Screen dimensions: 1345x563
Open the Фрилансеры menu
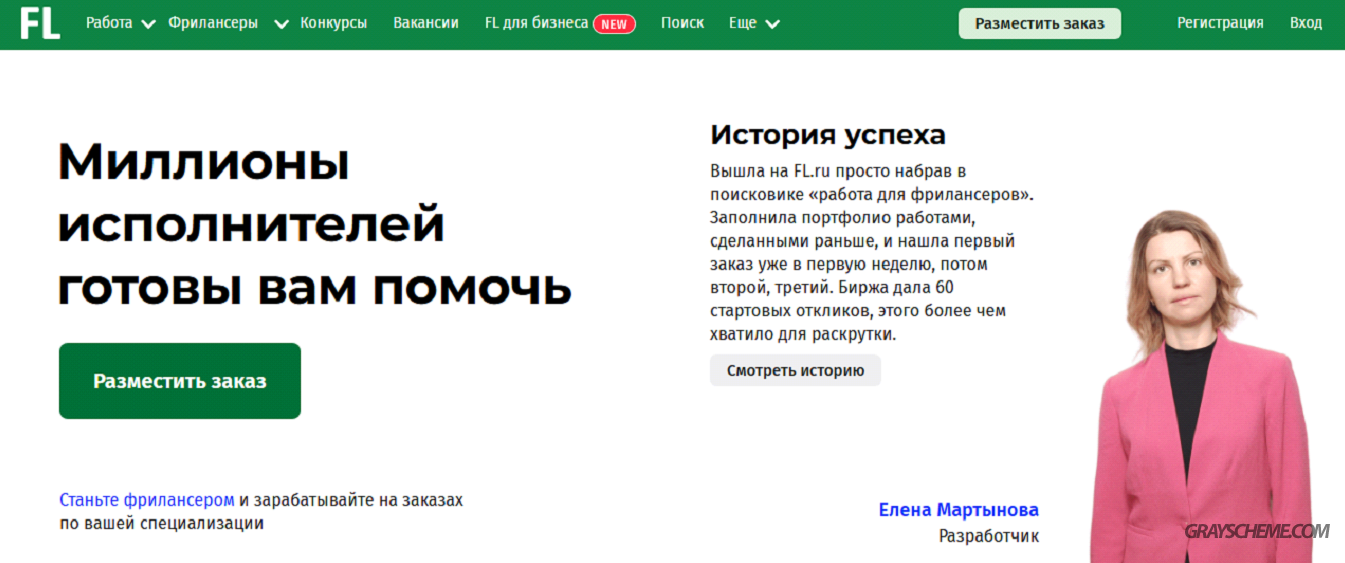pos(213,23)
